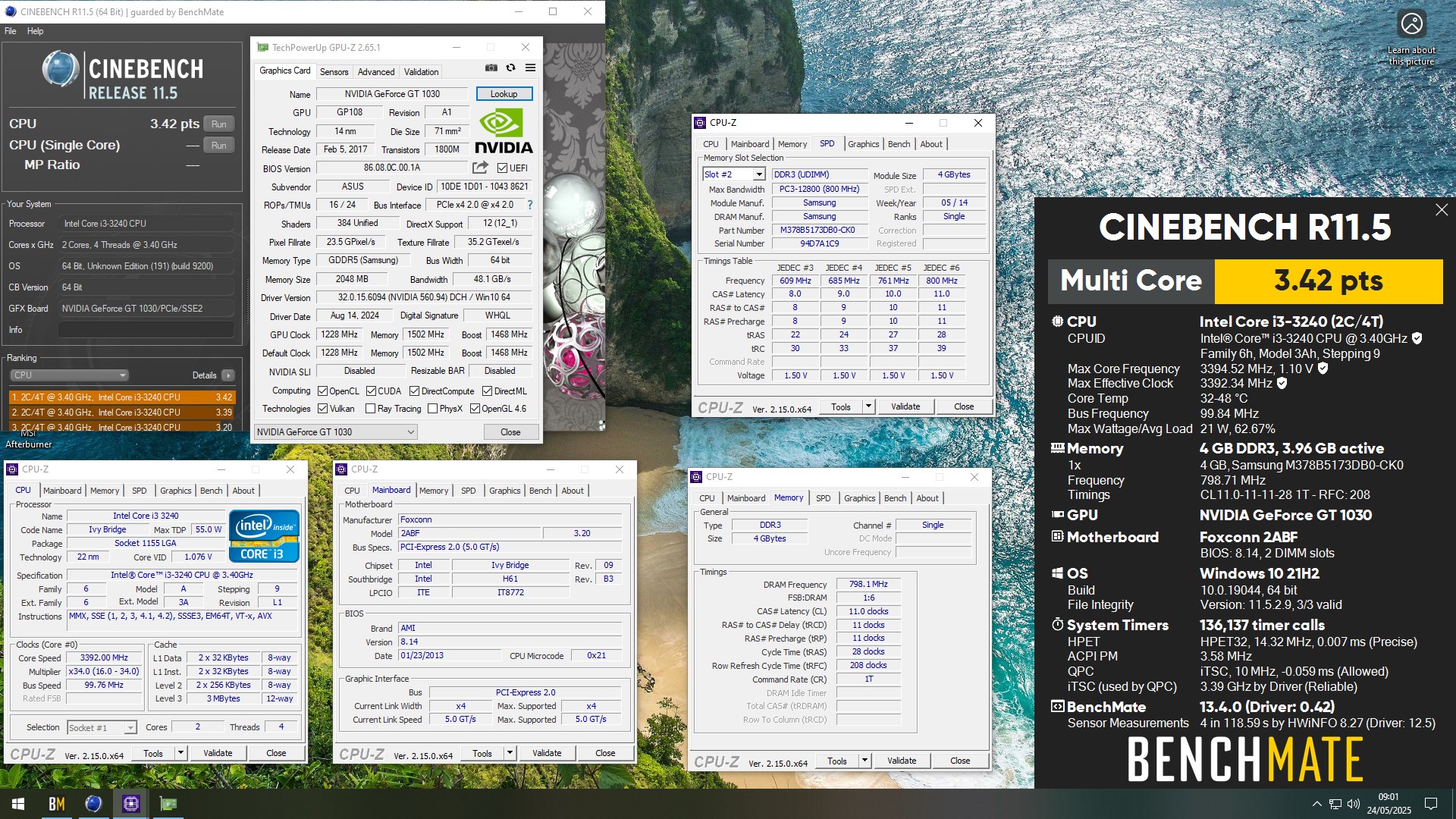Switch to GPU-Z Advanced tab
Image resolution: width=1456 pixels, height=819 pixels.
click(x=376, y=72)
